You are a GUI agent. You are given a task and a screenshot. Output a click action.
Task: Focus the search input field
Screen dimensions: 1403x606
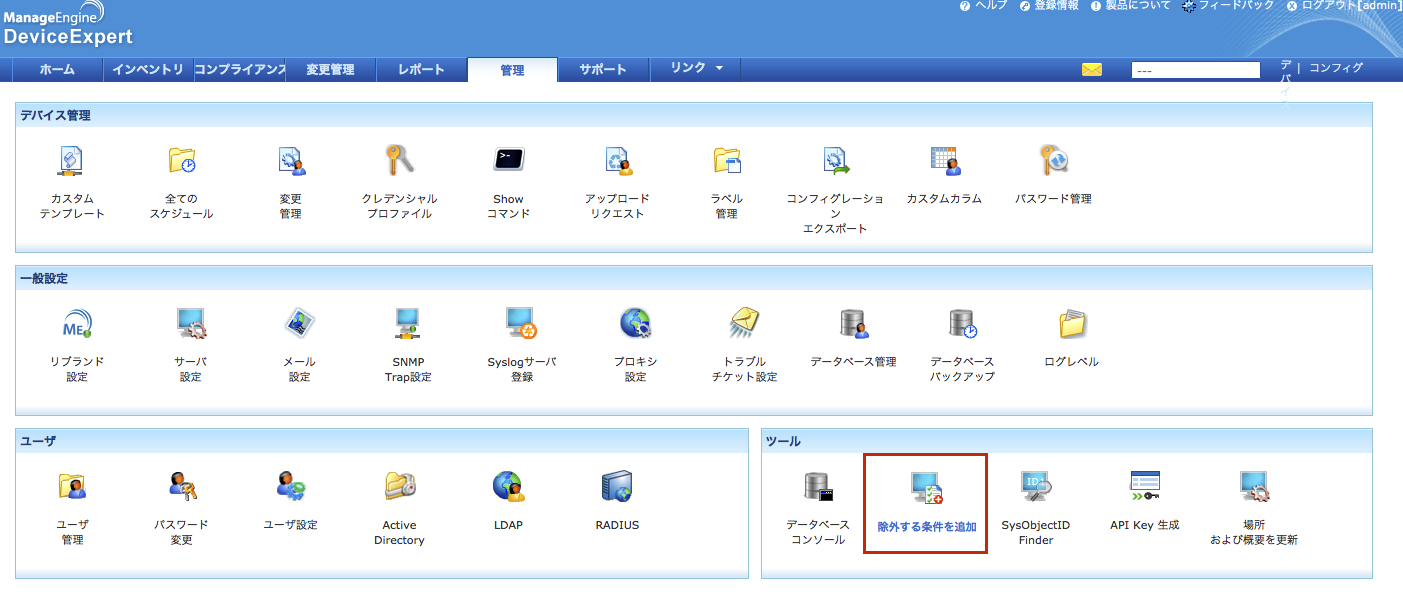(1196, 70)
